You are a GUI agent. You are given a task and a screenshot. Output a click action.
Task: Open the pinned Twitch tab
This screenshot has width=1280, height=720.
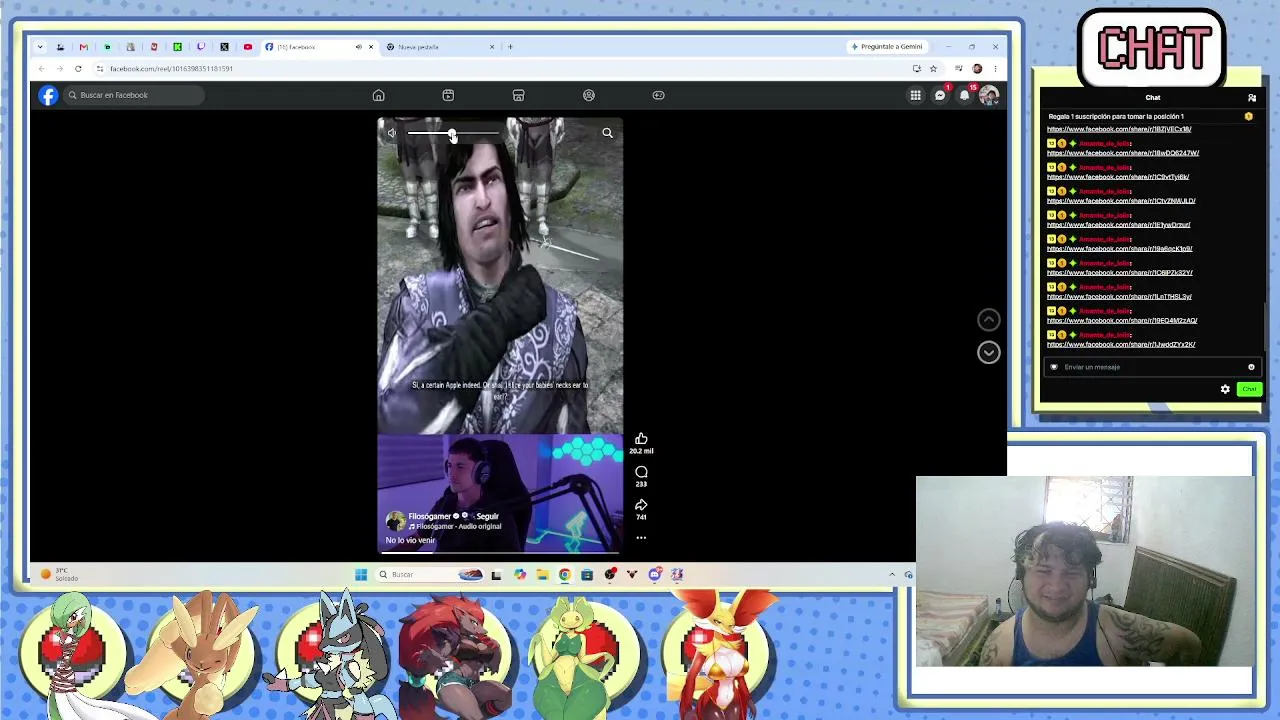201,47
